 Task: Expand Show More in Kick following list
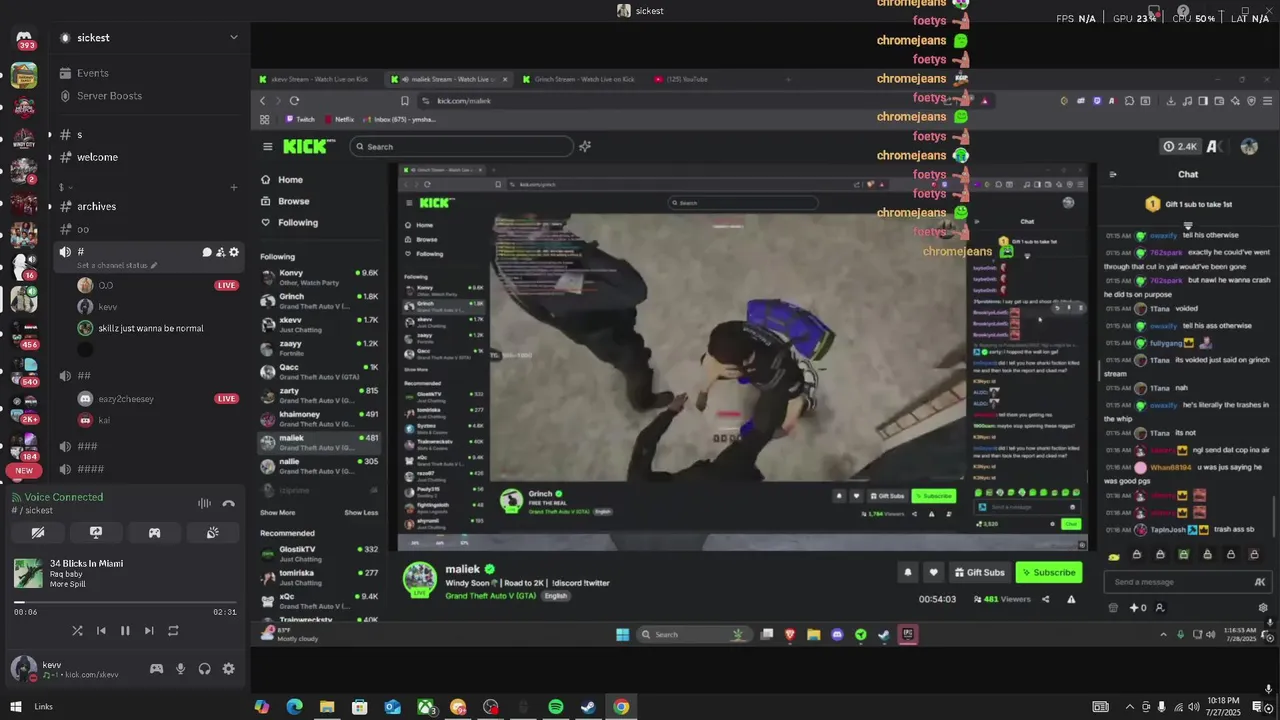coord(278,513)
